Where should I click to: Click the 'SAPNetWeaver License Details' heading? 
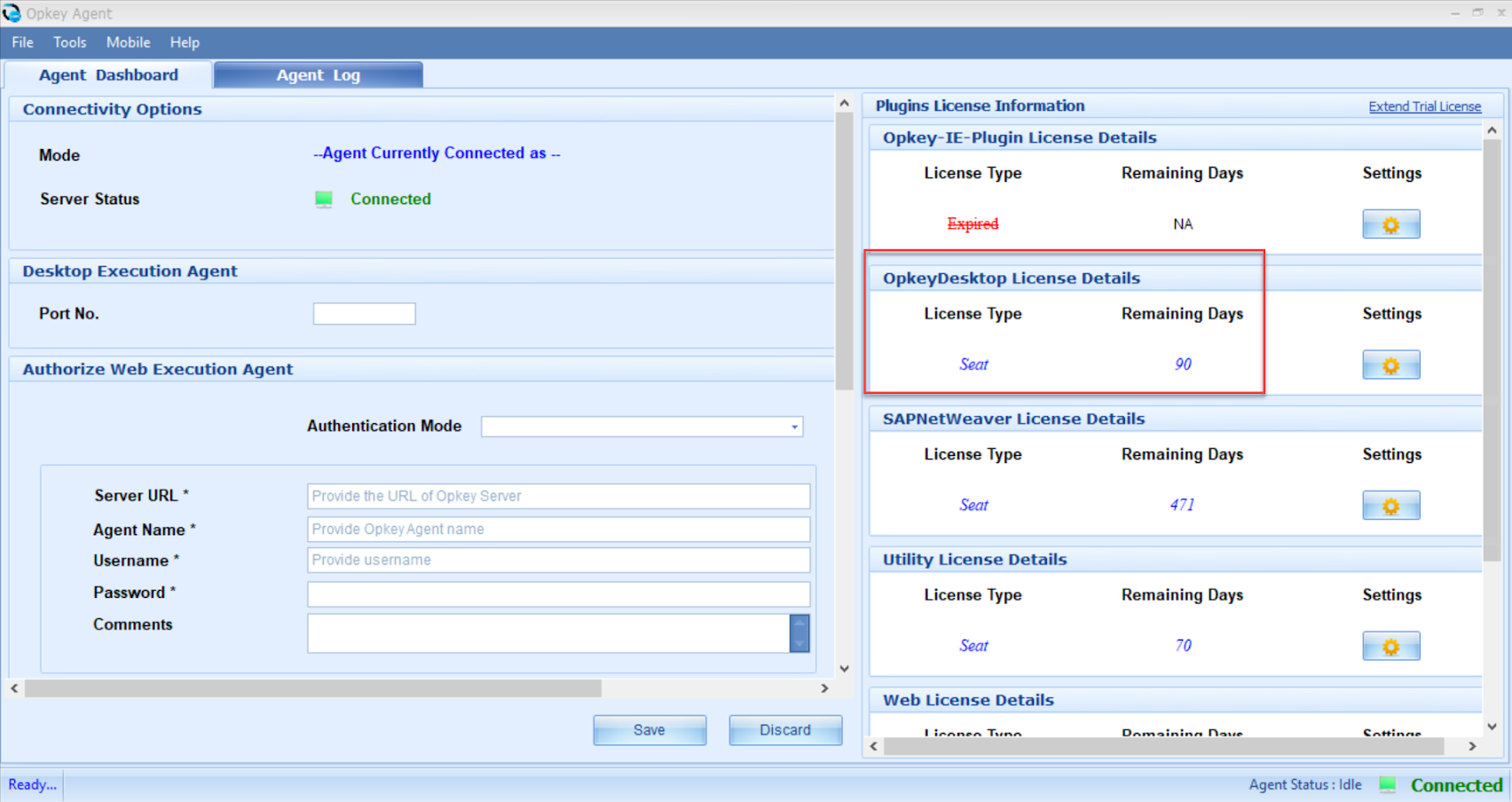point(1013,419)
